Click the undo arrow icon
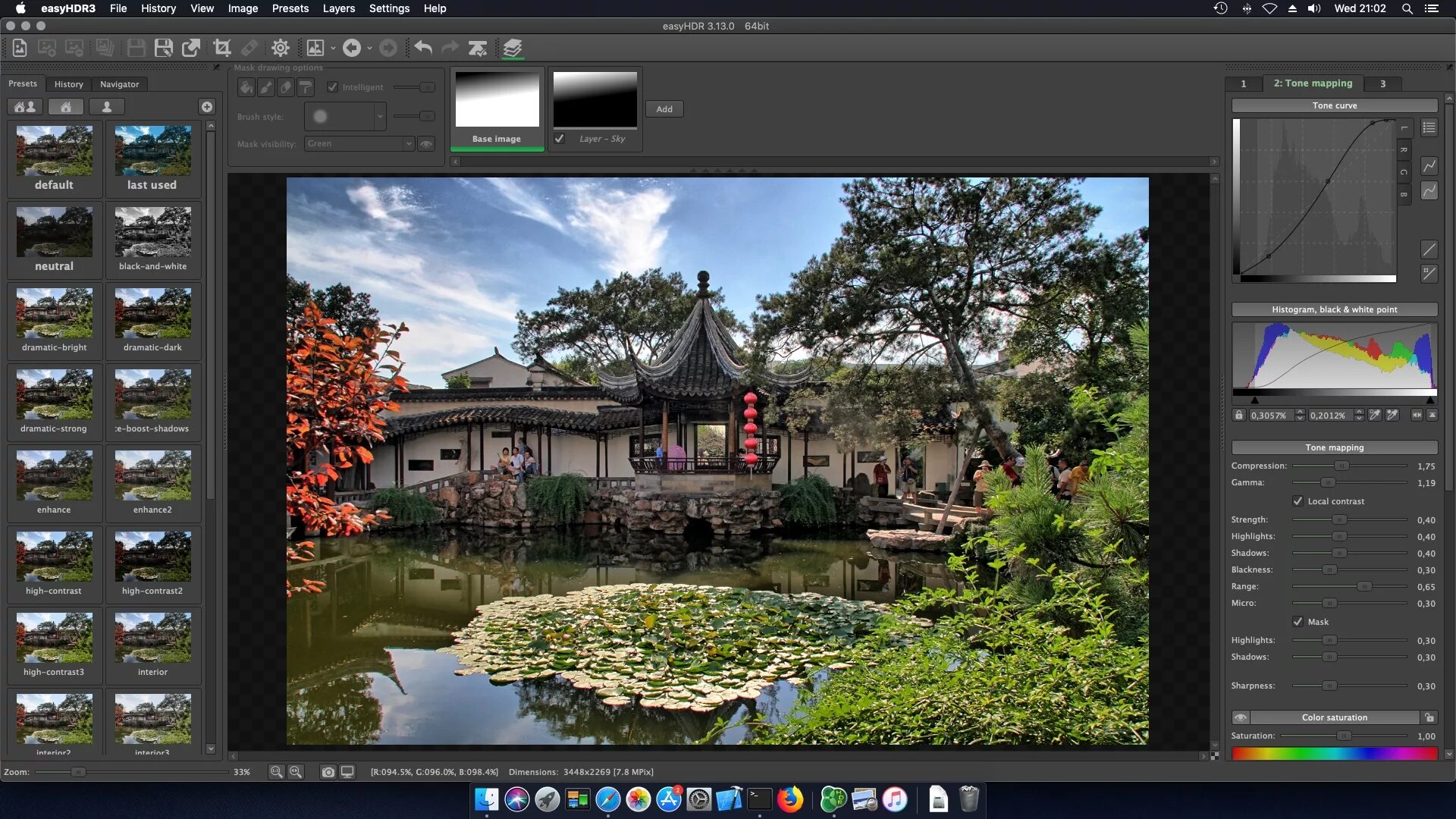The height and width of the screenshot is (819, 1456). coord(423,48)
